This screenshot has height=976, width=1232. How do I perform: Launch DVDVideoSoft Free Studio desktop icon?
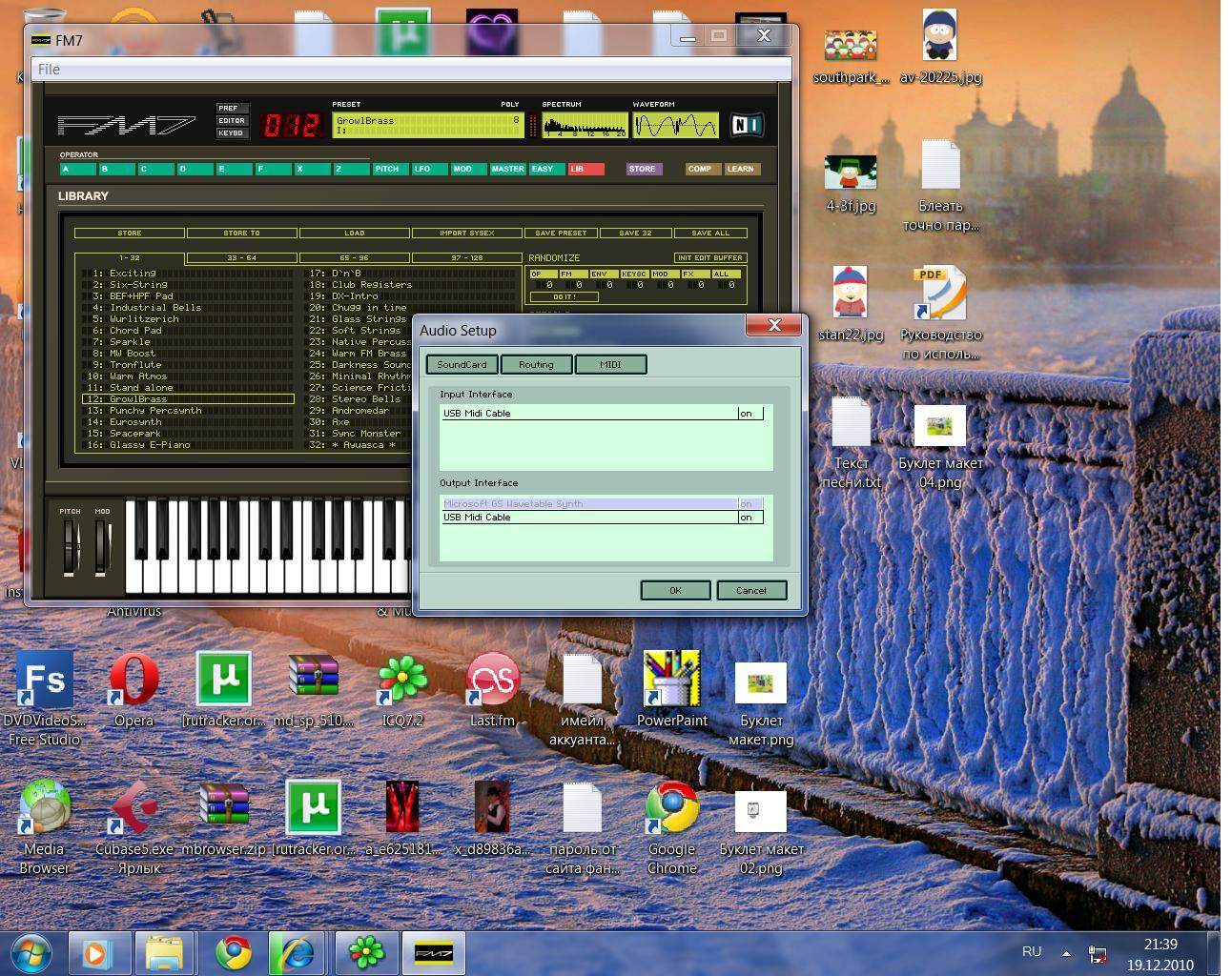coord(44,698)
